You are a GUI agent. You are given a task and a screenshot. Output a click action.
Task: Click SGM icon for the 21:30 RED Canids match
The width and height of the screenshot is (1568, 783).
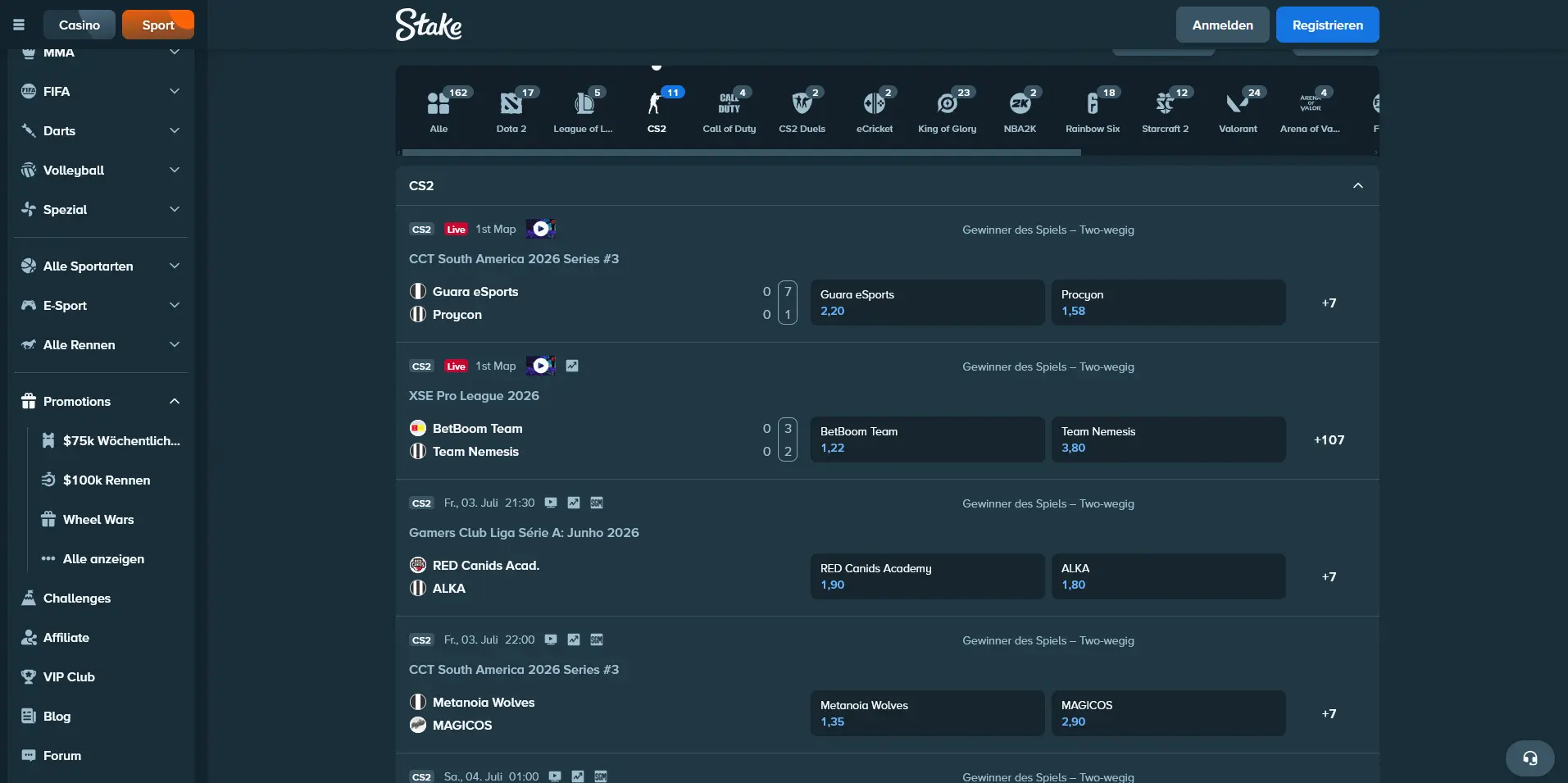pyautogui.click(x=597, y=503)
